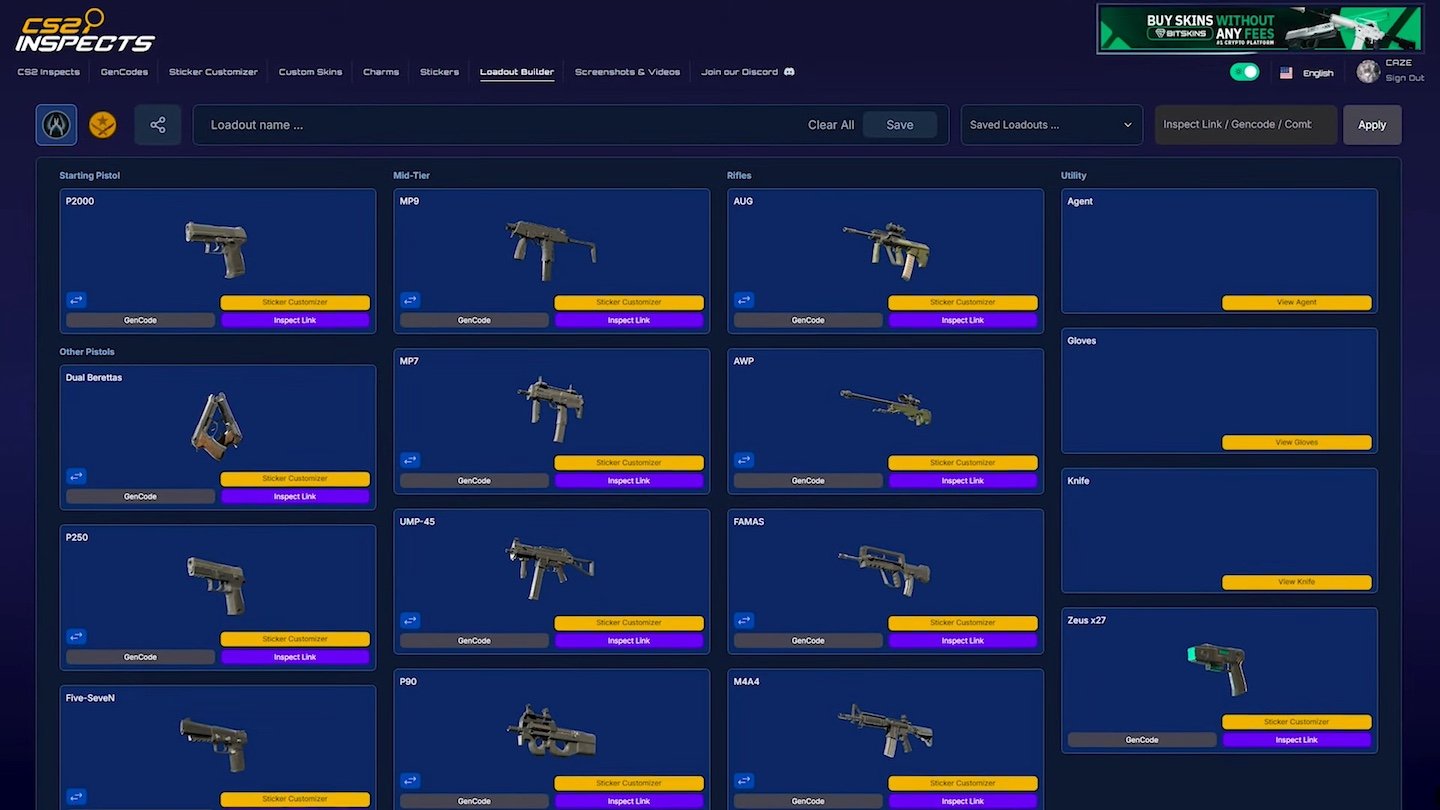Save the loadout with Save button

(x=900, y=125)
